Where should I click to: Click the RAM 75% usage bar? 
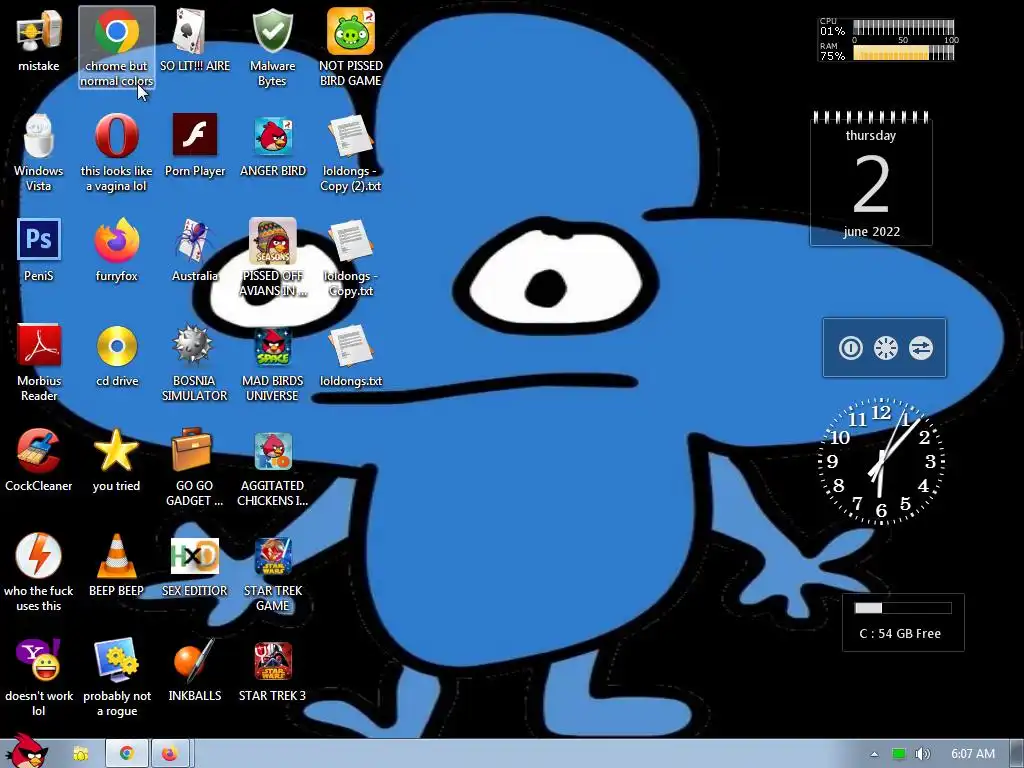pyautogui.click(x=903, y=53)
